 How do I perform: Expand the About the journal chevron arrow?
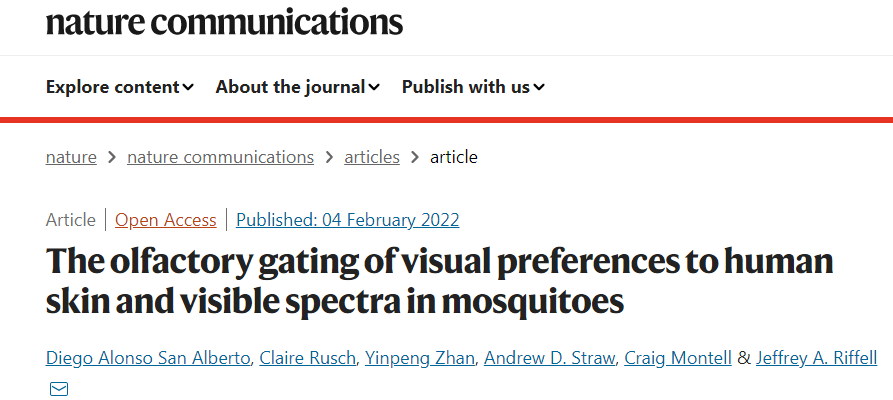374,88
